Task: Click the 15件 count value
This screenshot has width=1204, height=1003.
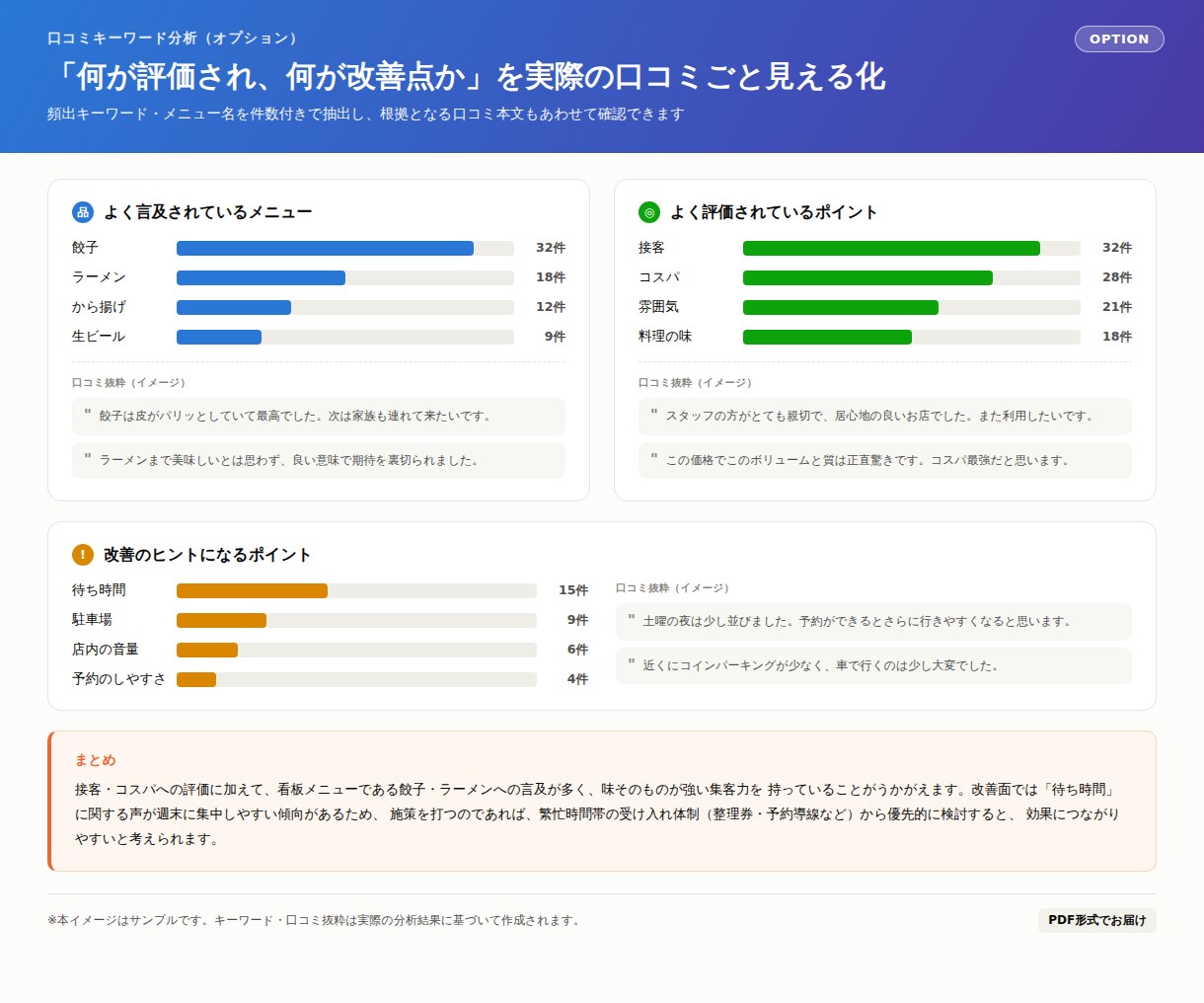Action: (x=573, y=590)
